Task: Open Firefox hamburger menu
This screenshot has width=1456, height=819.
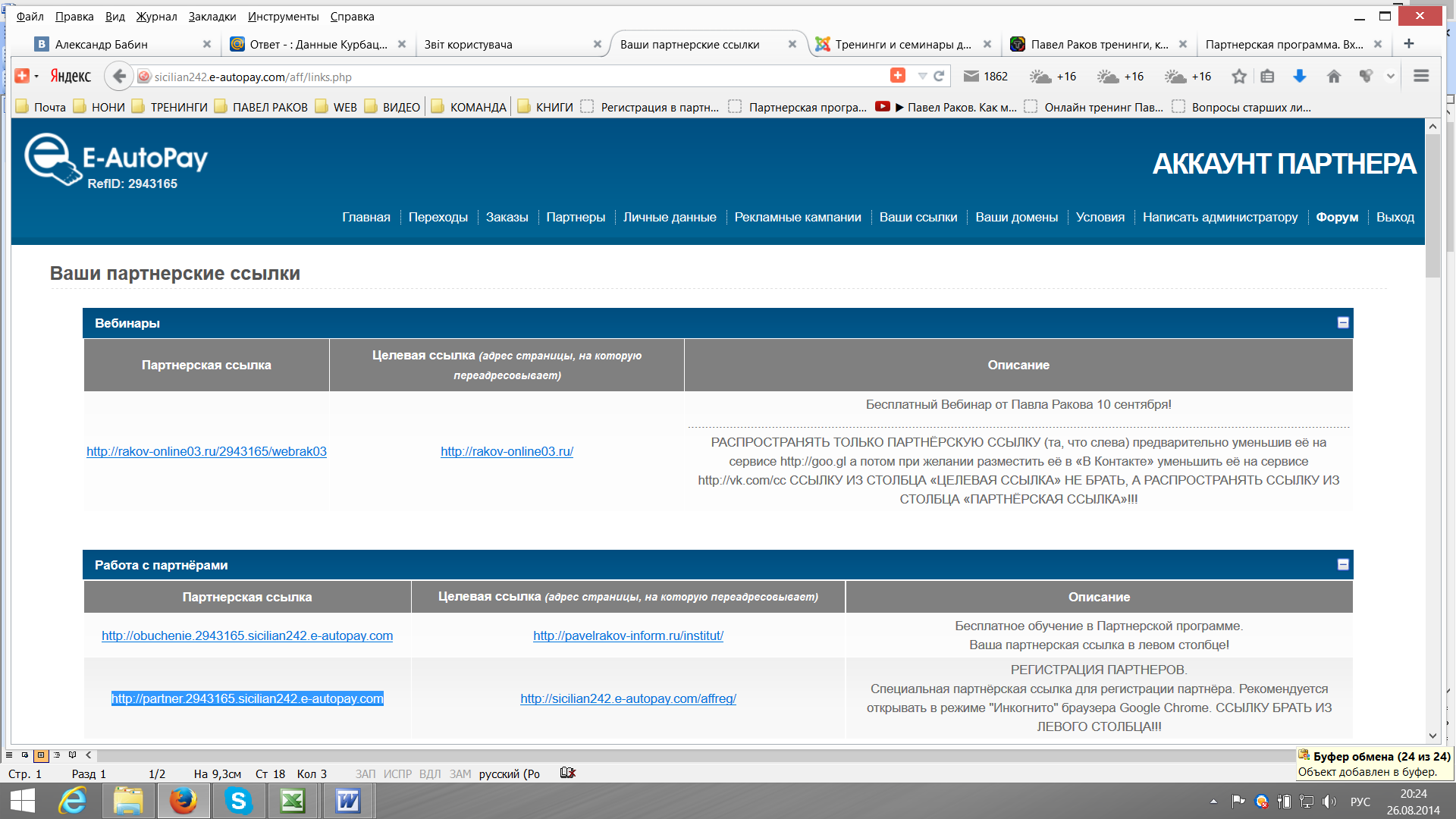Action: point(1421,76)
